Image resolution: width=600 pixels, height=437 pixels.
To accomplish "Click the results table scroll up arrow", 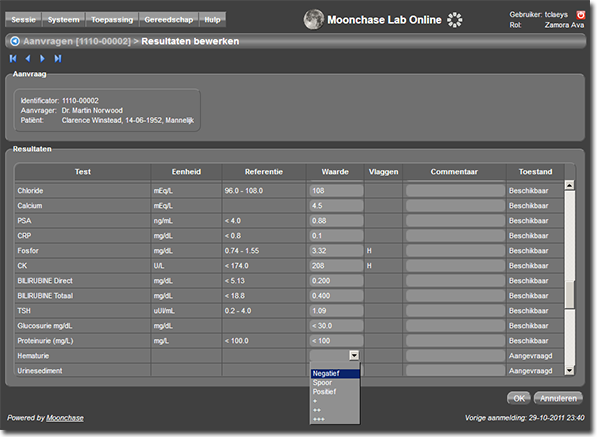I will point(569,185).
